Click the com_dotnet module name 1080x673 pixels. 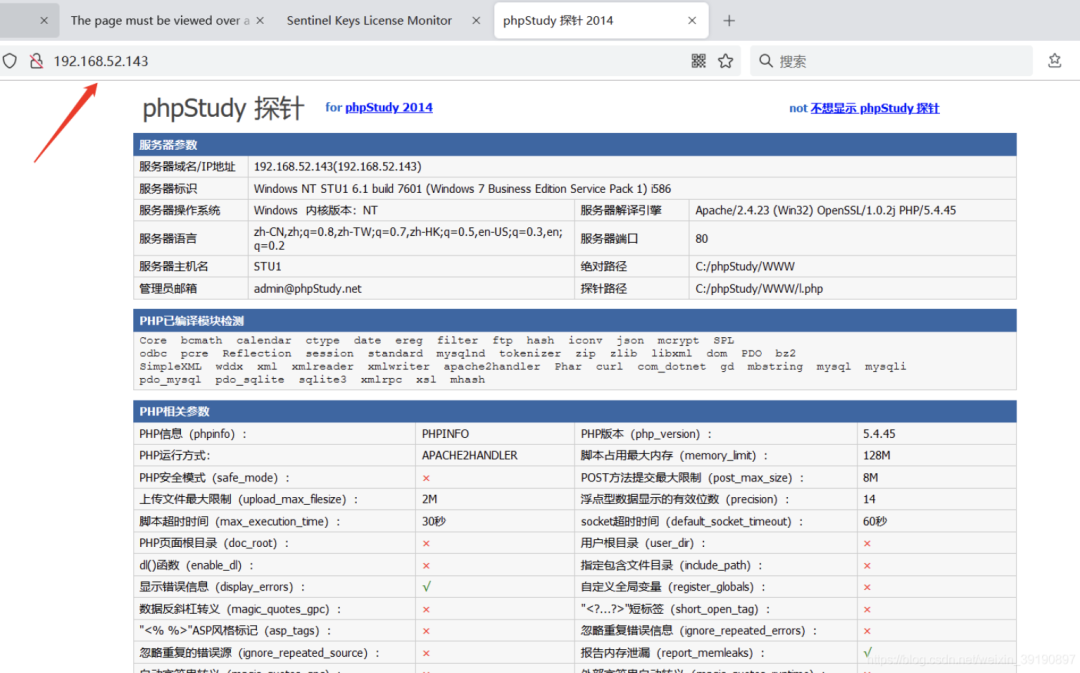(671, 366)
